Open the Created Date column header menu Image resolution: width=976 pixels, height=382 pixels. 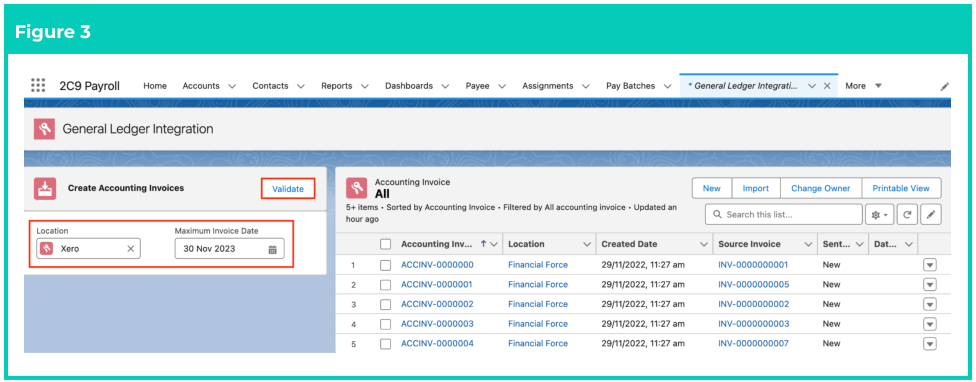click(x=703, y=245)
